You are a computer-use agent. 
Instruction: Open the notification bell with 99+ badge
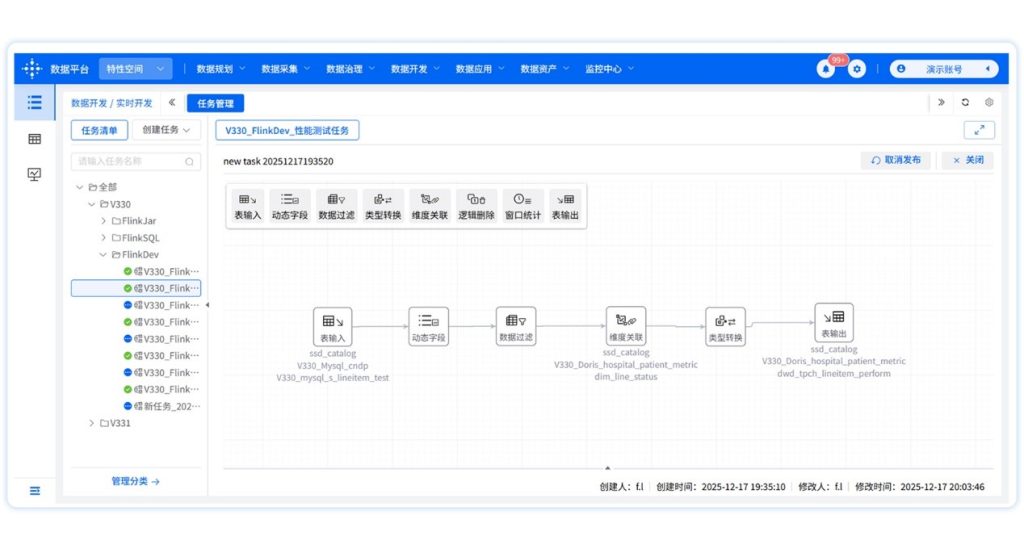826,69
